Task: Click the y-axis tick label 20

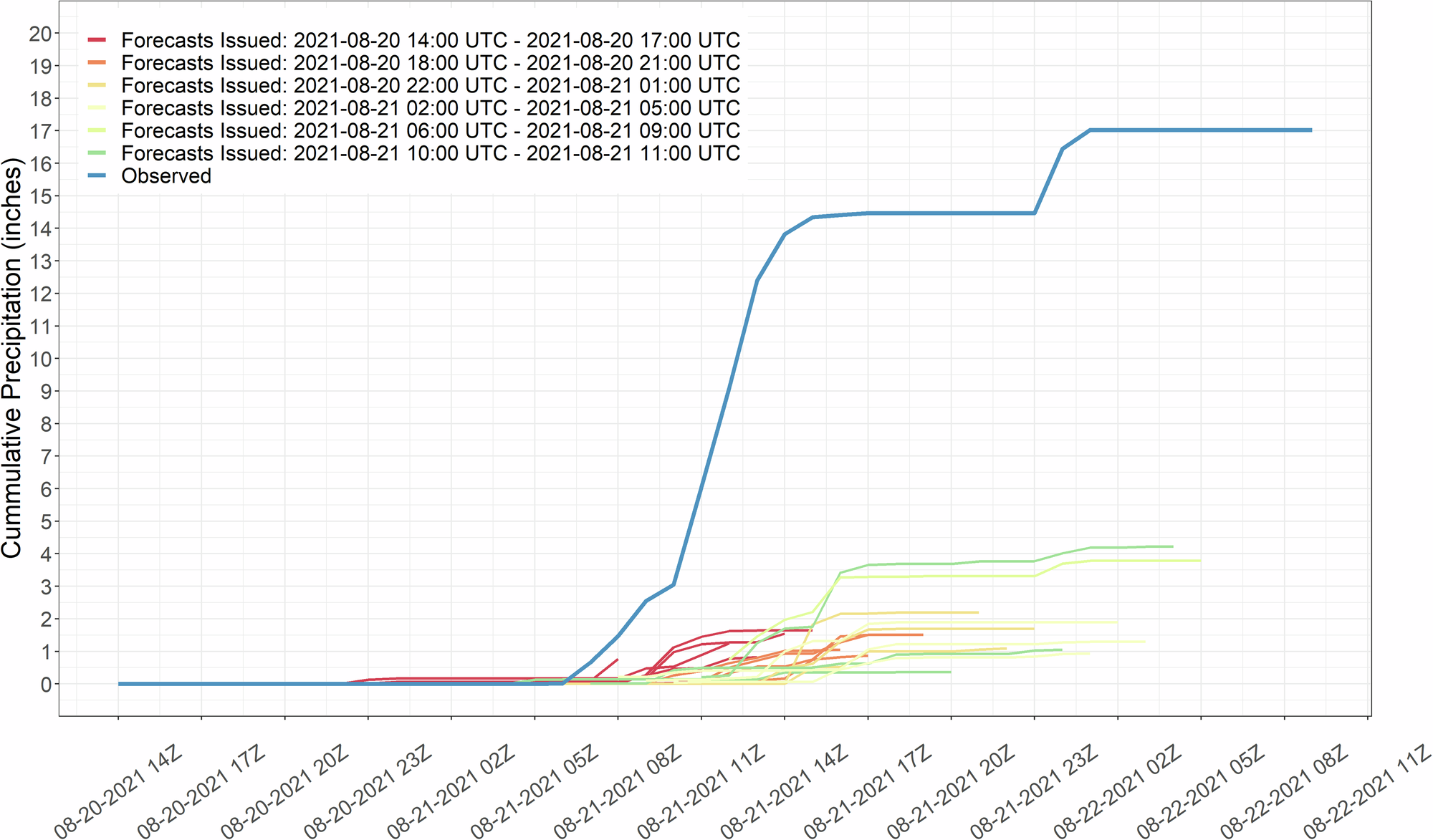Action: 40,34
